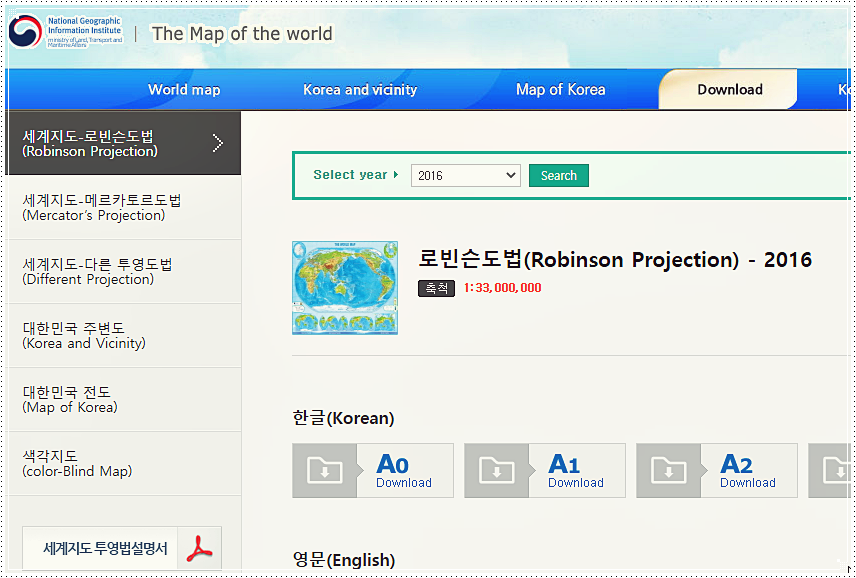Click the 축척 scale label badge
The width and height of the screenshot is (856, 578).
tap(436, 288)
